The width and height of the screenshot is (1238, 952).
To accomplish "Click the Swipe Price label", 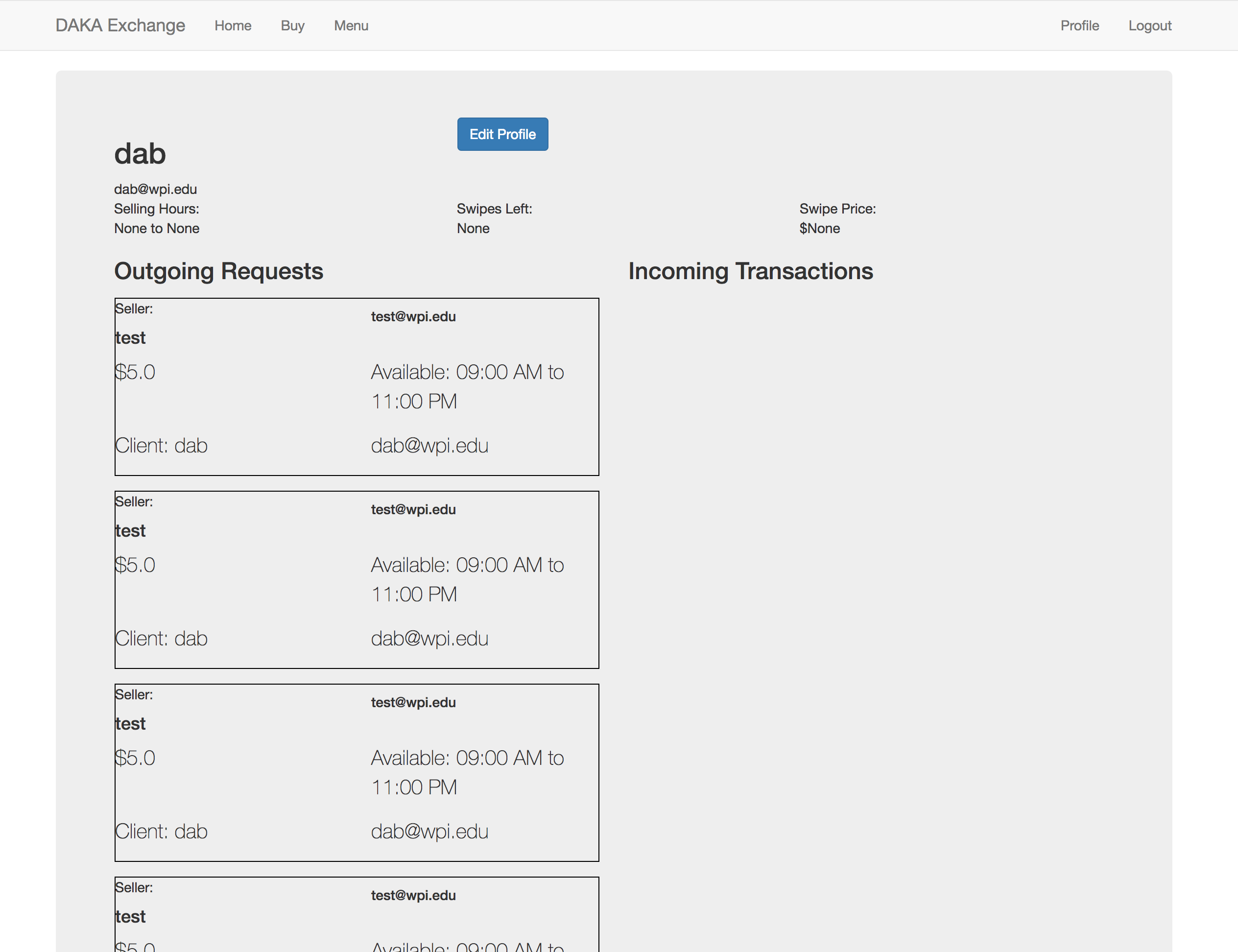I will pos(837,209).
